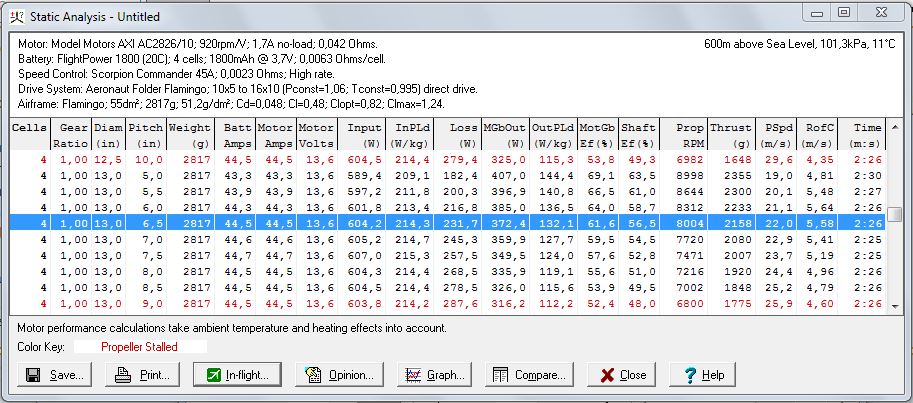
Task: Click the Compare button table icon
Action: 502,375
